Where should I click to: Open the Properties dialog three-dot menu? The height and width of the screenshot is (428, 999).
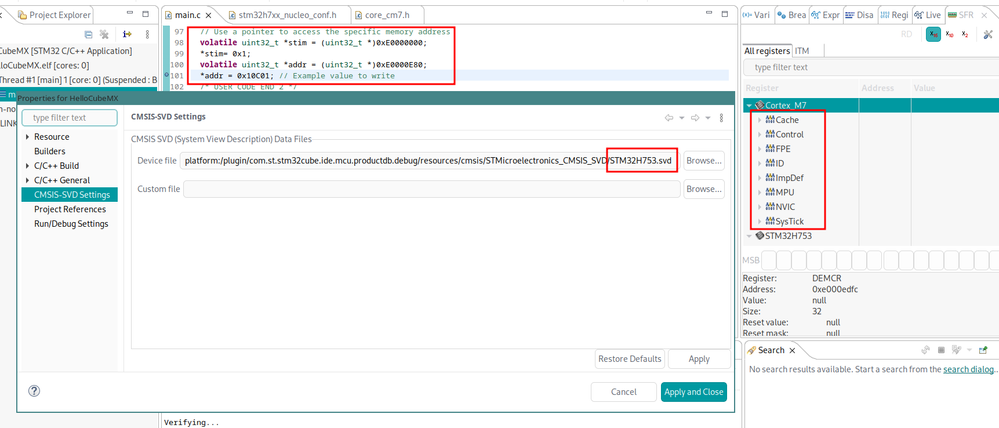click(721, 118)
